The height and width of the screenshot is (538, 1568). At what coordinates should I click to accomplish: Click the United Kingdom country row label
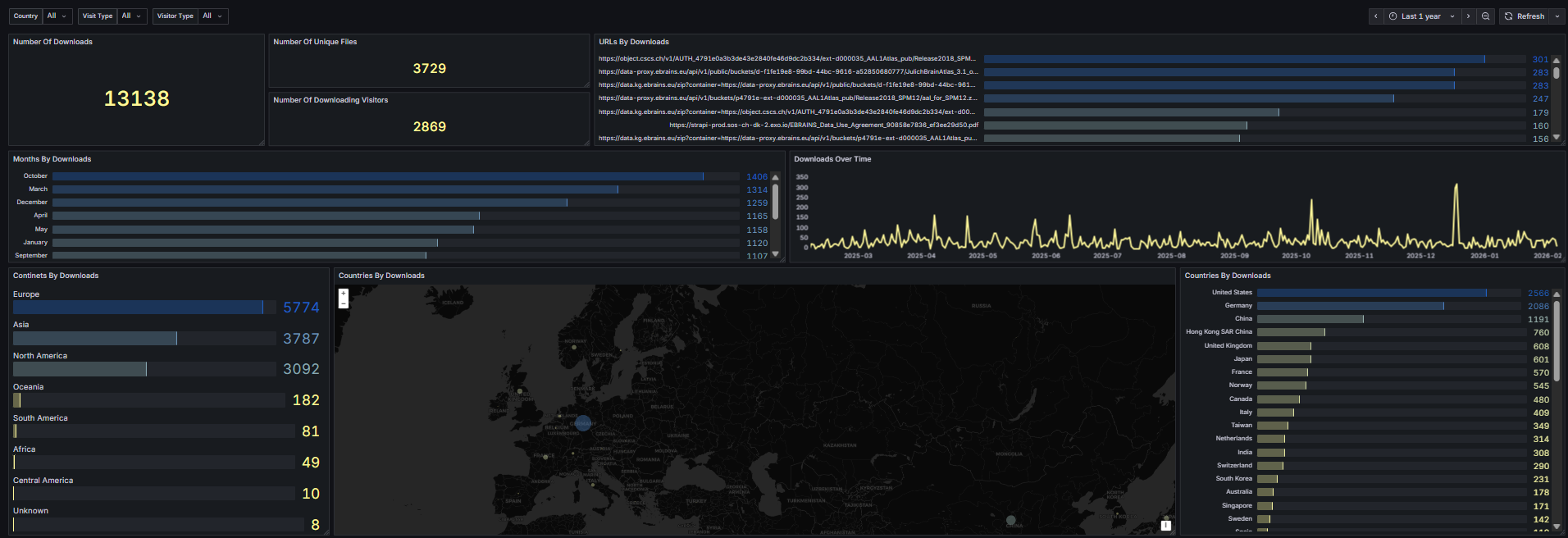(x=1228, y=346)
